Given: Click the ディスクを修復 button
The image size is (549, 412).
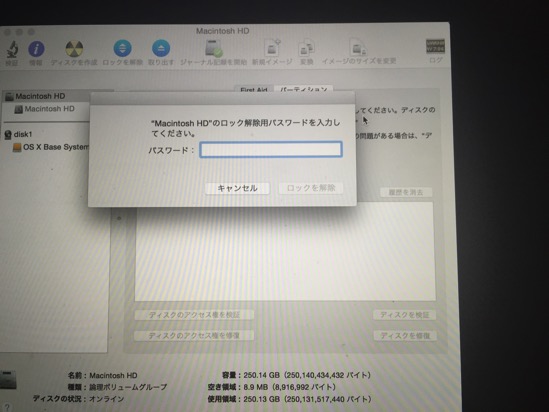Looking at the screenshot, I should tap(405, 336).
